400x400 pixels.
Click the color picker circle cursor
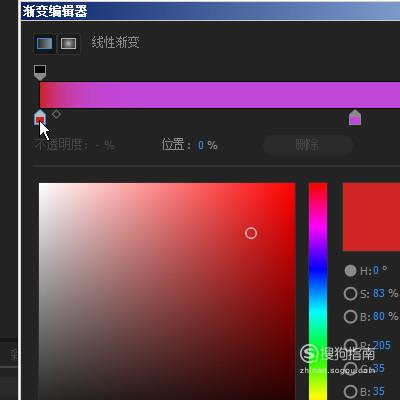251,233
